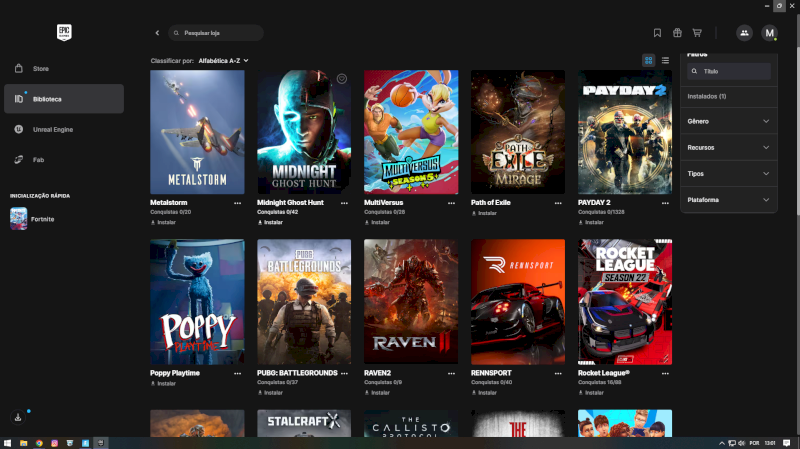Switch to list view
This screenshot has width=800, height=449.
[665, 60]
